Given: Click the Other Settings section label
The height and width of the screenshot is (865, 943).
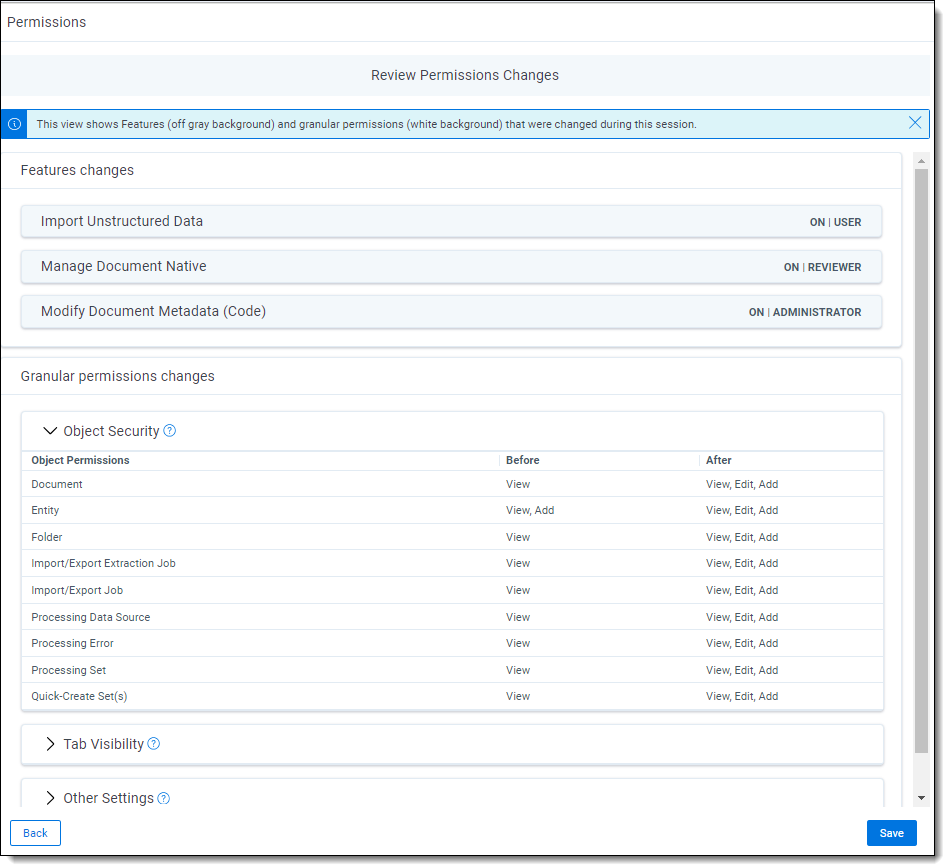Looking at the screenshot, I should (108, 798).
